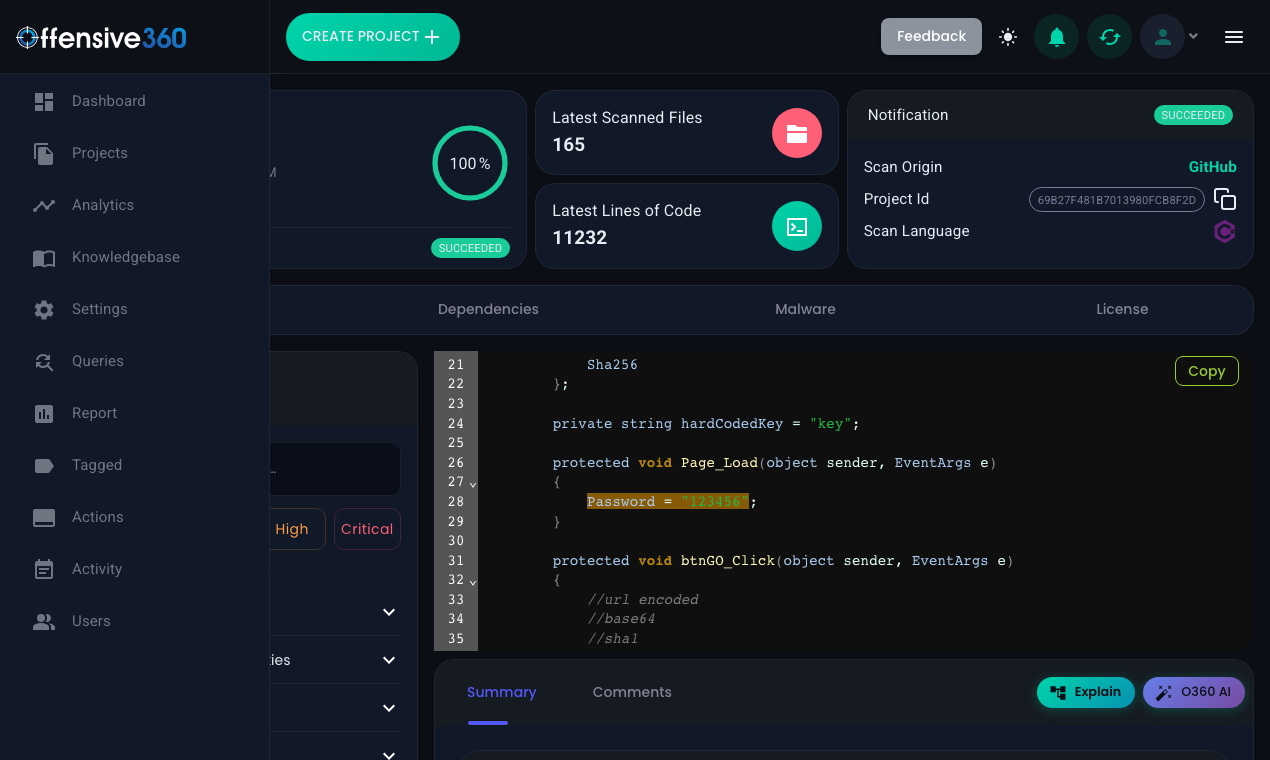Expand the profile dropdown arrow
Image resolution: width=1270 pixels, height=760 pixels.
(1193, 37)
